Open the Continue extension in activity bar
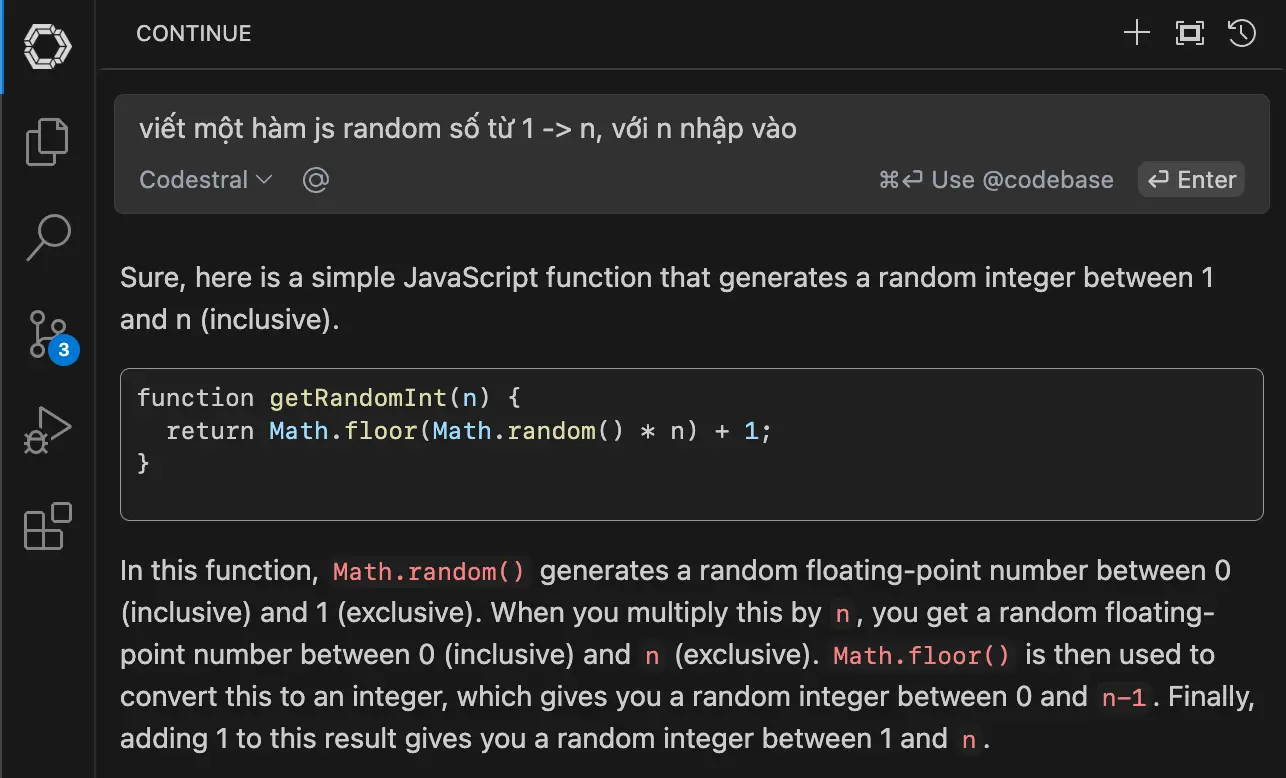 pyautogui.click(x=47, y=45)
